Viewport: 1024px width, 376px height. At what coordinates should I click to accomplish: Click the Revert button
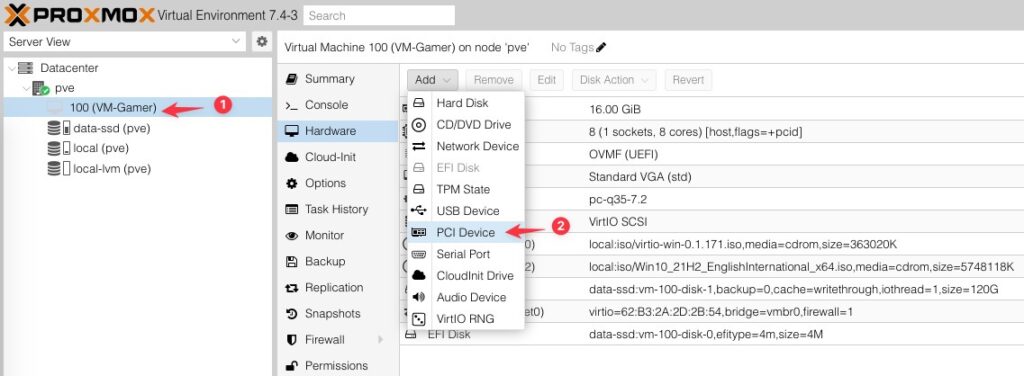tap(688, 80)
